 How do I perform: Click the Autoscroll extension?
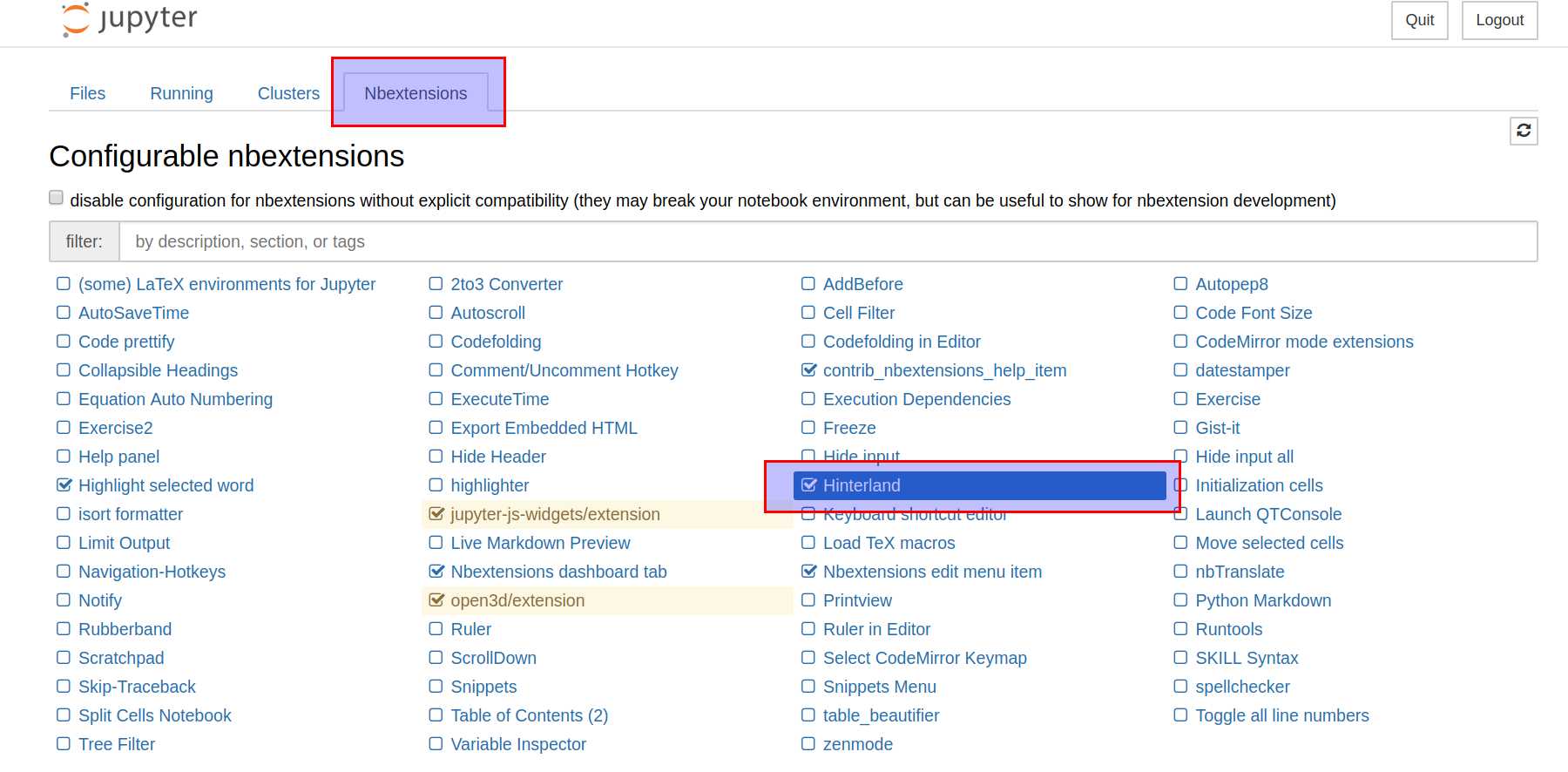pyautogui.click(x=488, y=313)
